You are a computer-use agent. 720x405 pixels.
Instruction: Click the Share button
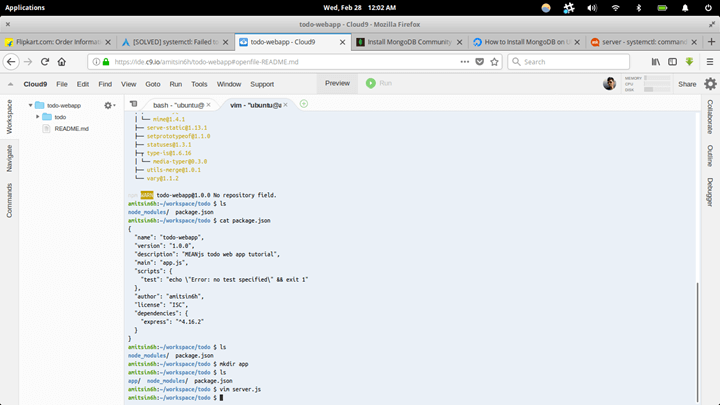pyautogui.click(x=687, y=84)
